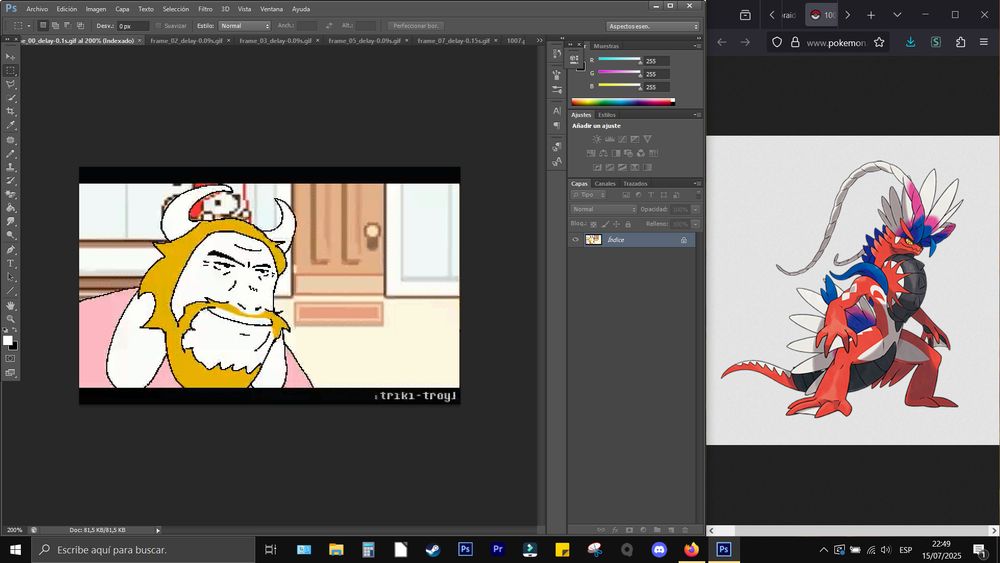The image size is (1000, 563).
Task: Hide the Índice layer with eye icon
Action: (575, 240)
